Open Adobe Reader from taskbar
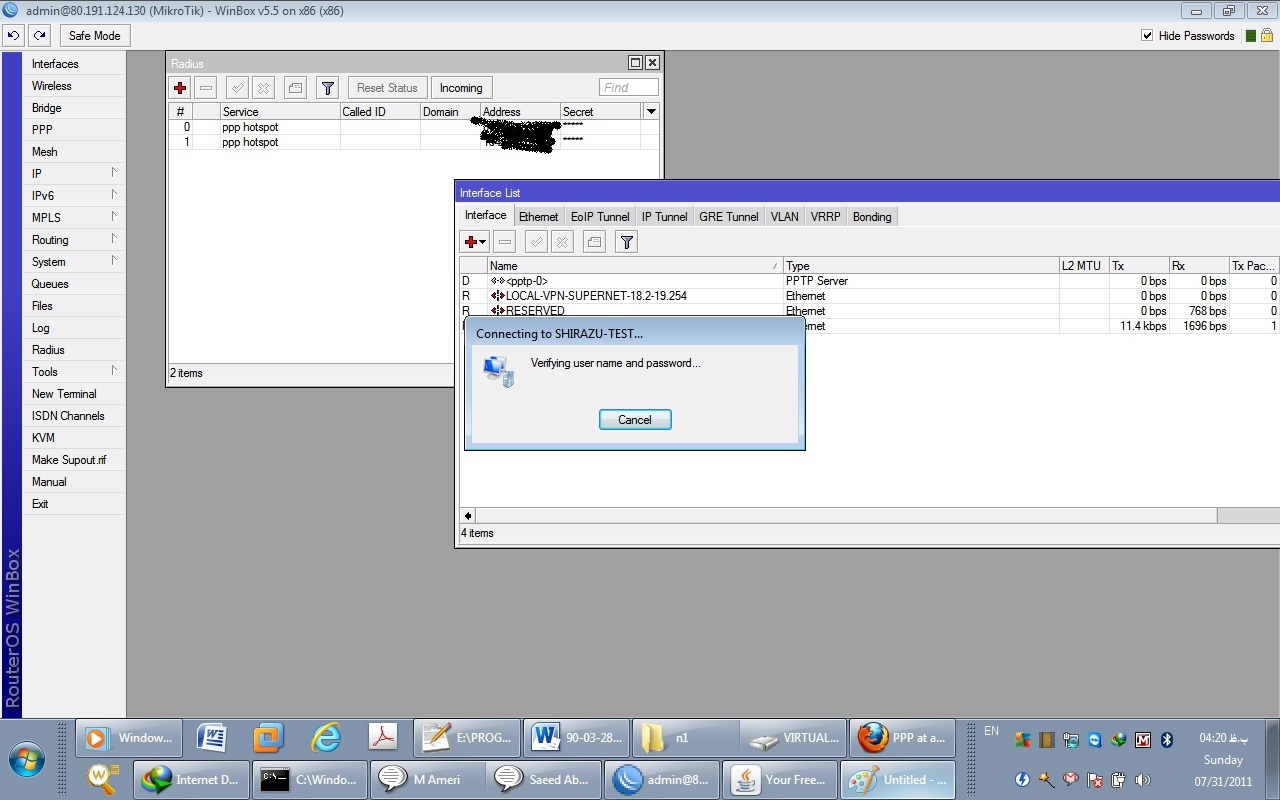The image size is (1280, 800). 384,738
